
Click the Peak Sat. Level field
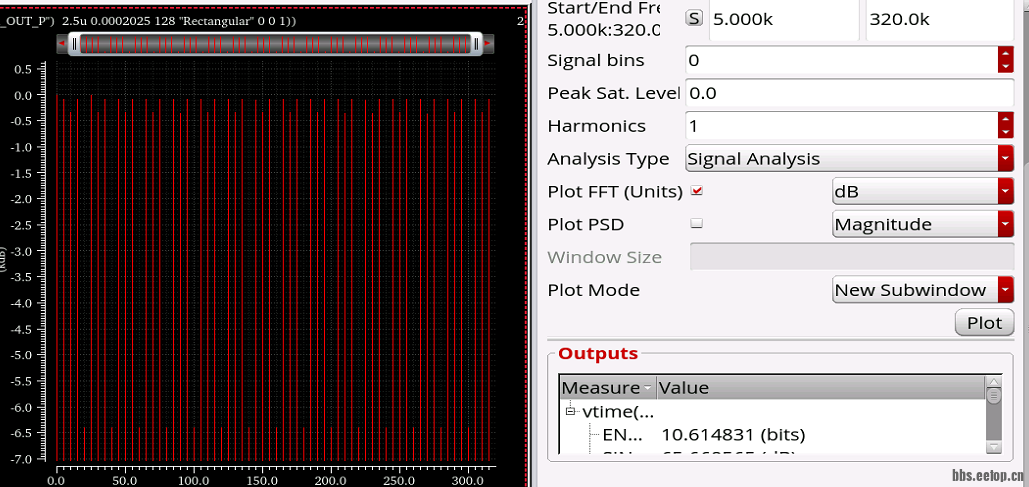(x=850, y=93)
